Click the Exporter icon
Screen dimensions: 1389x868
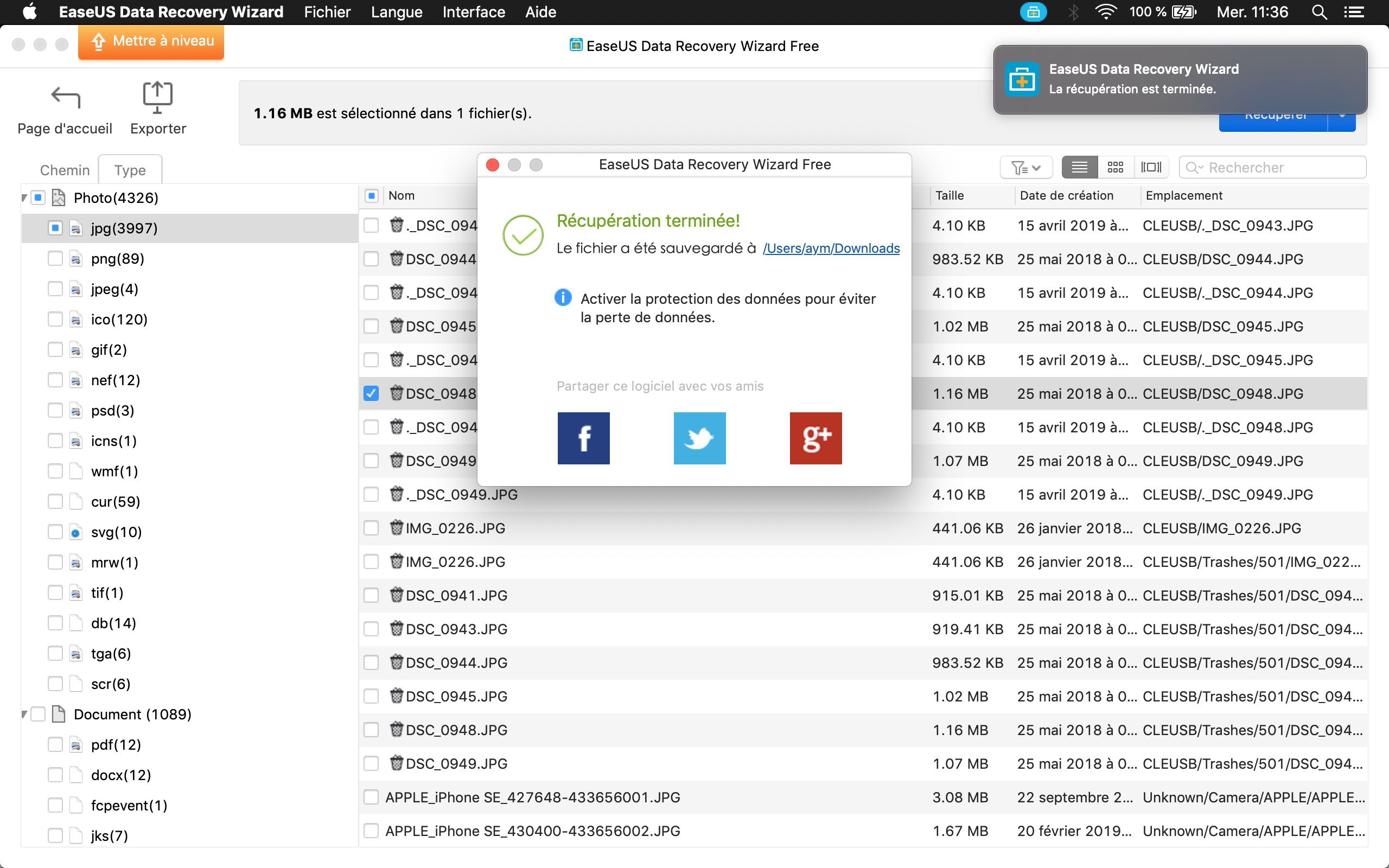point(157,98)
